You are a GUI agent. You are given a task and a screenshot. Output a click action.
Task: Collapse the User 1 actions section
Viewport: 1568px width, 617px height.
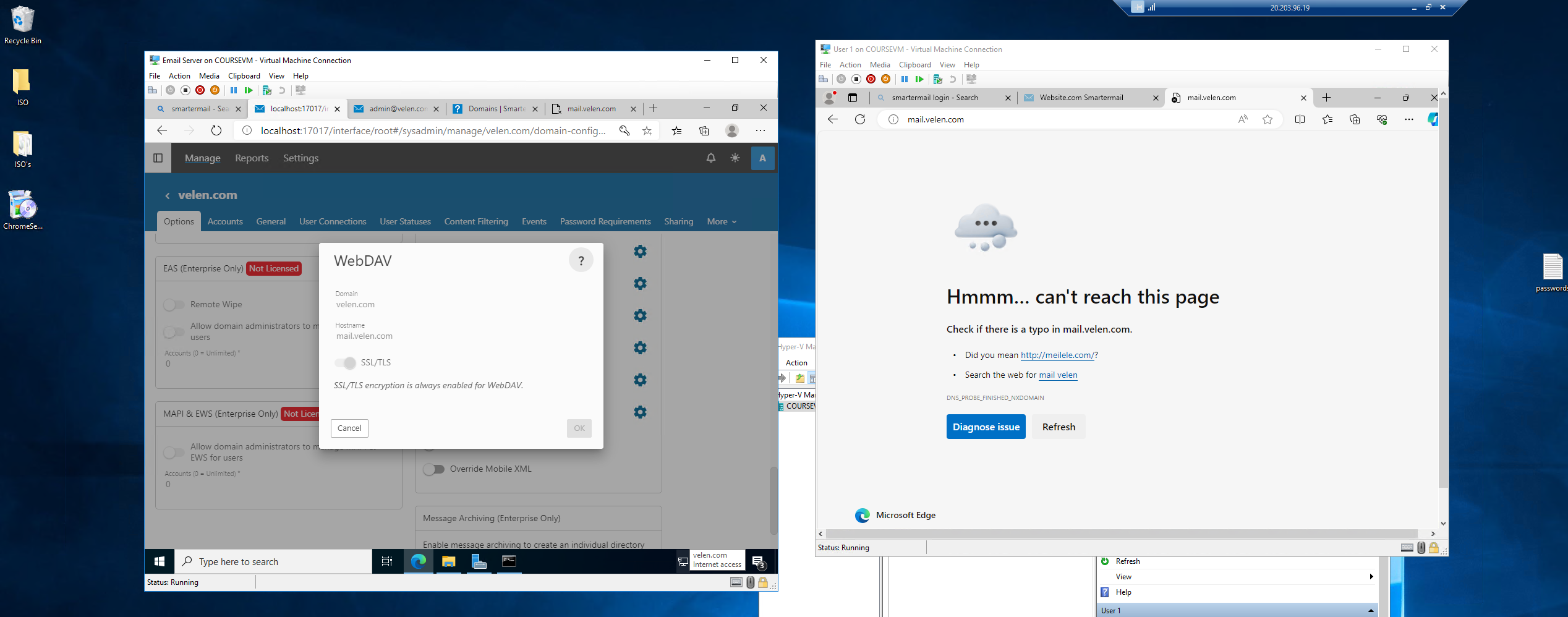(1371, 611)
